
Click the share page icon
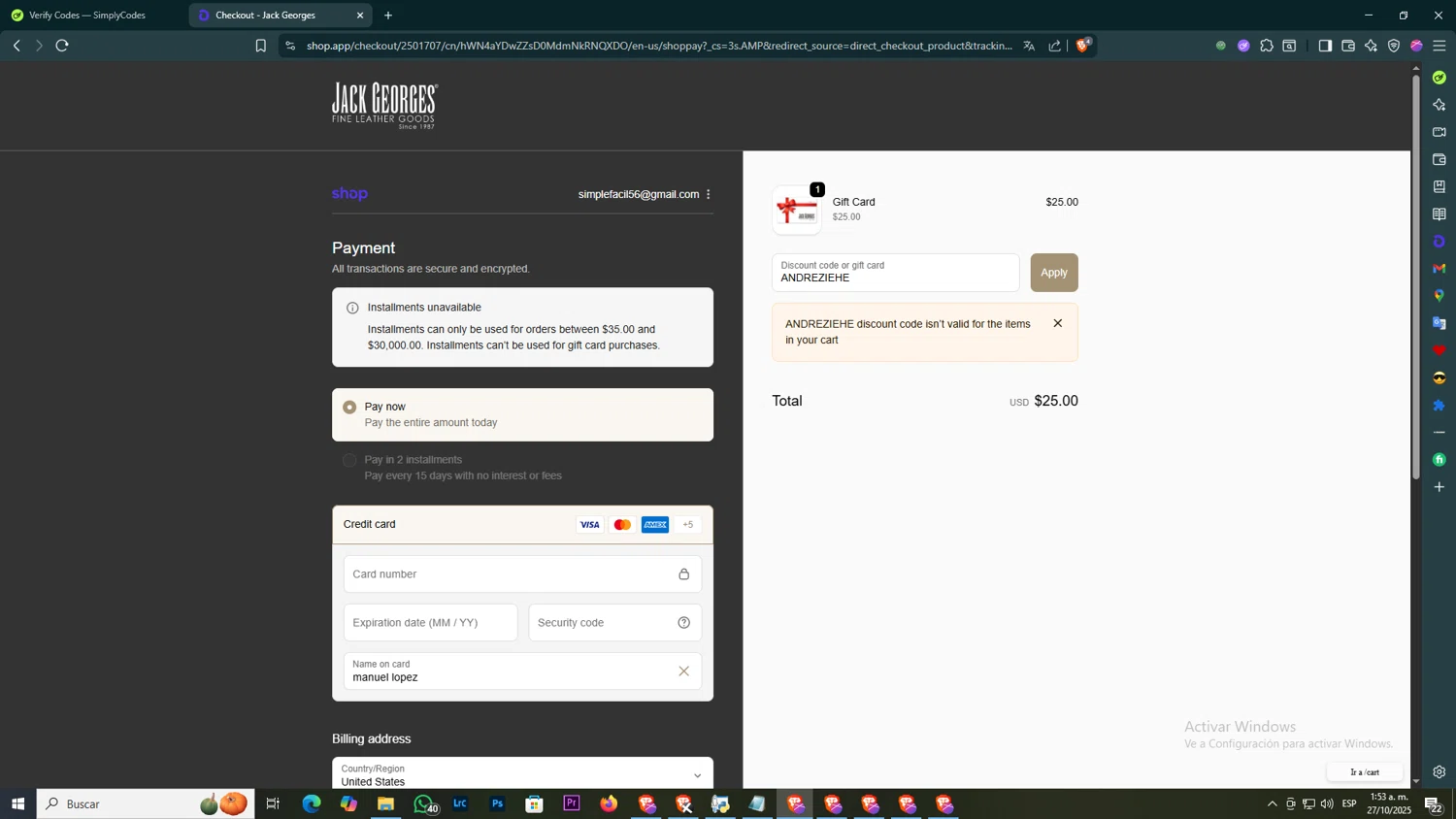click(x=1054, y=46)
